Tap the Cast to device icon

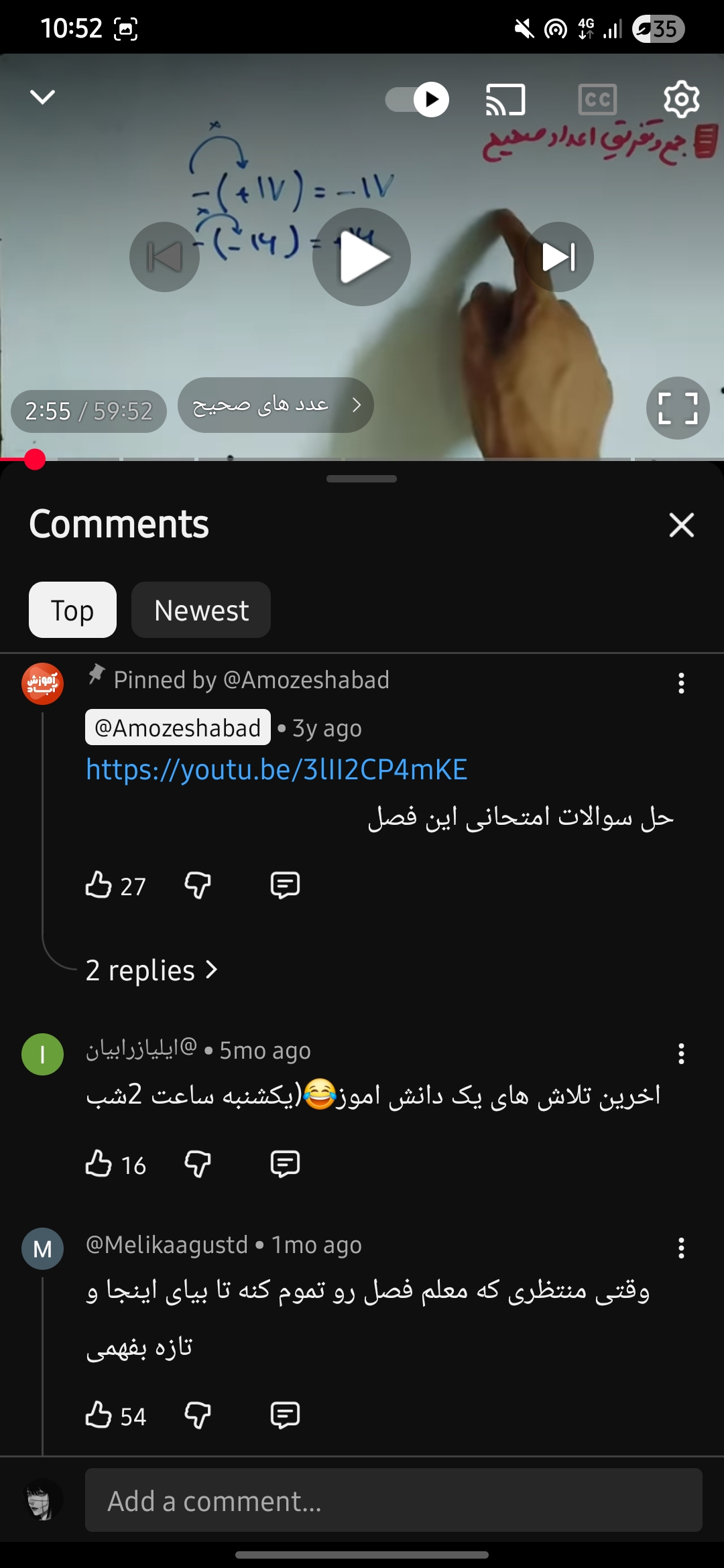point(505,100)
